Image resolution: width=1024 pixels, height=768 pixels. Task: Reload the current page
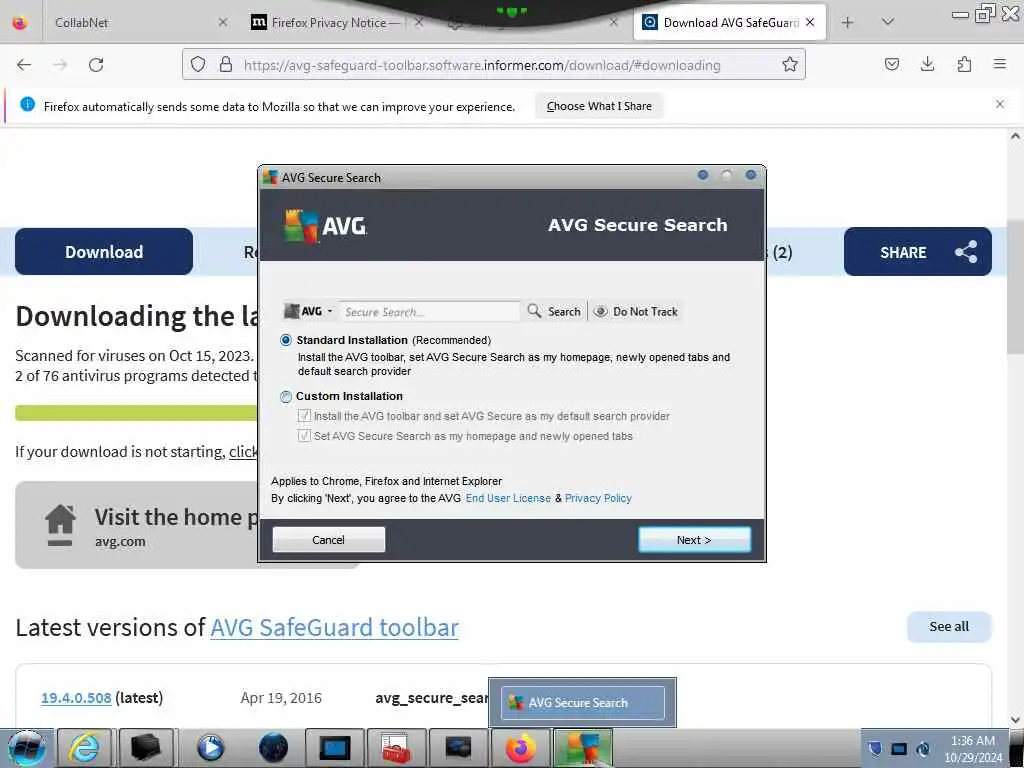[x=96, y=65]
